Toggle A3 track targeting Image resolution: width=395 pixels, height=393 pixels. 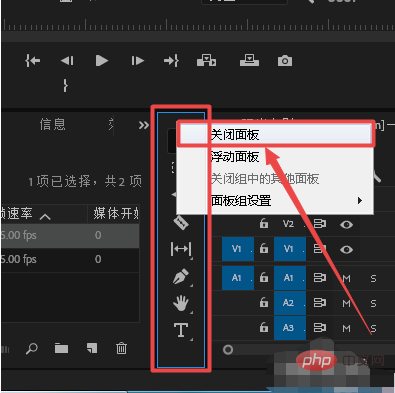[290, 328]
